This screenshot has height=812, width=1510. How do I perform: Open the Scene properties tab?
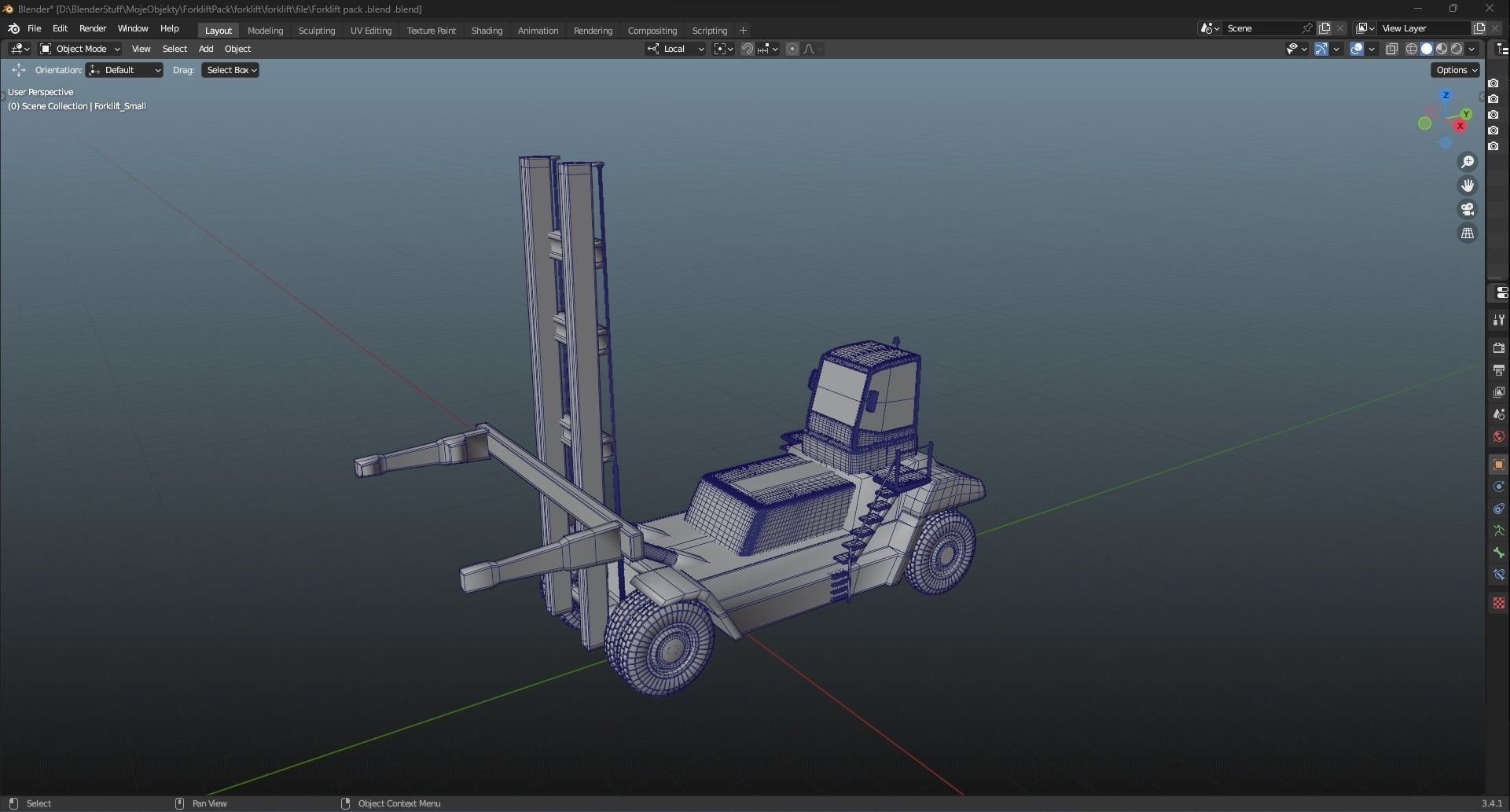[1499, 414]
